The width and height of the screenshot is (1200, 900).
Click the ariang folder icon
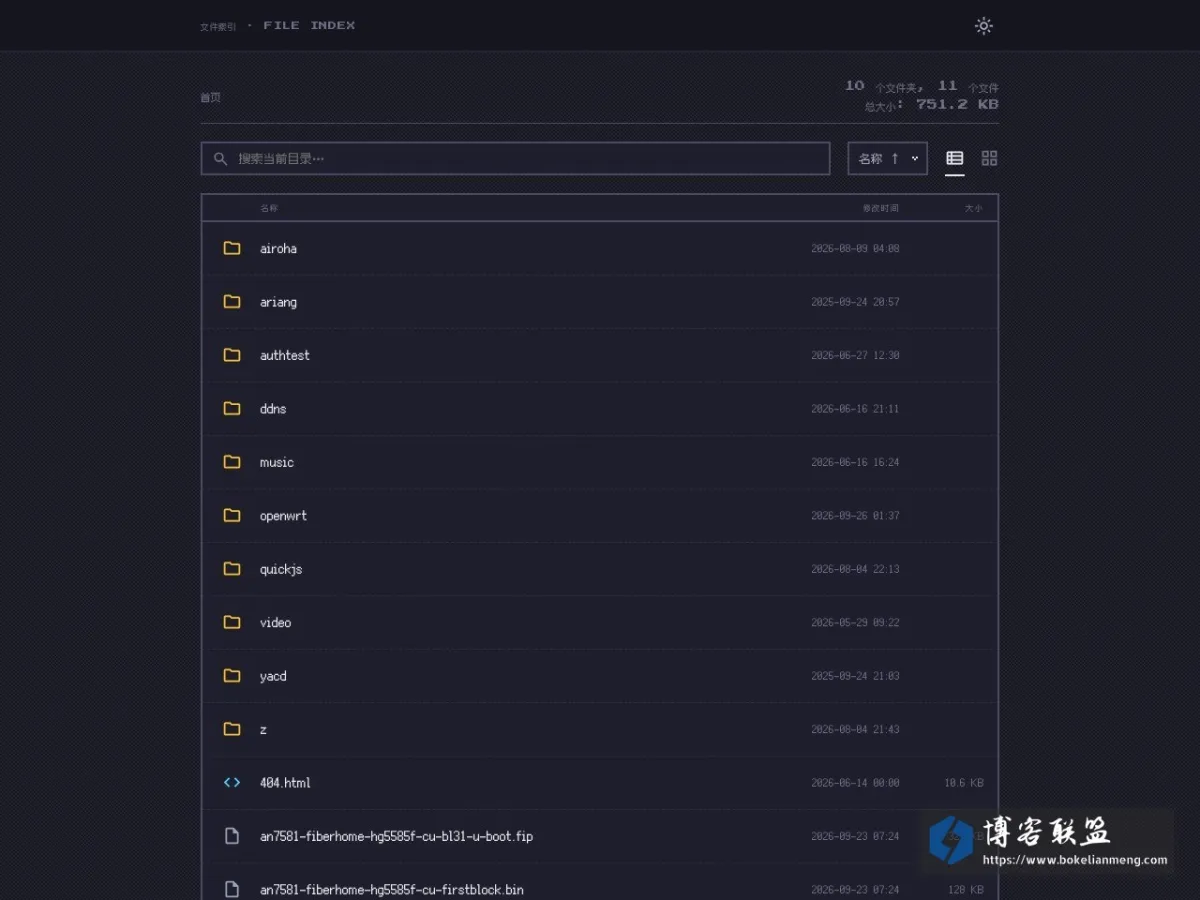pyautogui.click(x=232, y=301)
